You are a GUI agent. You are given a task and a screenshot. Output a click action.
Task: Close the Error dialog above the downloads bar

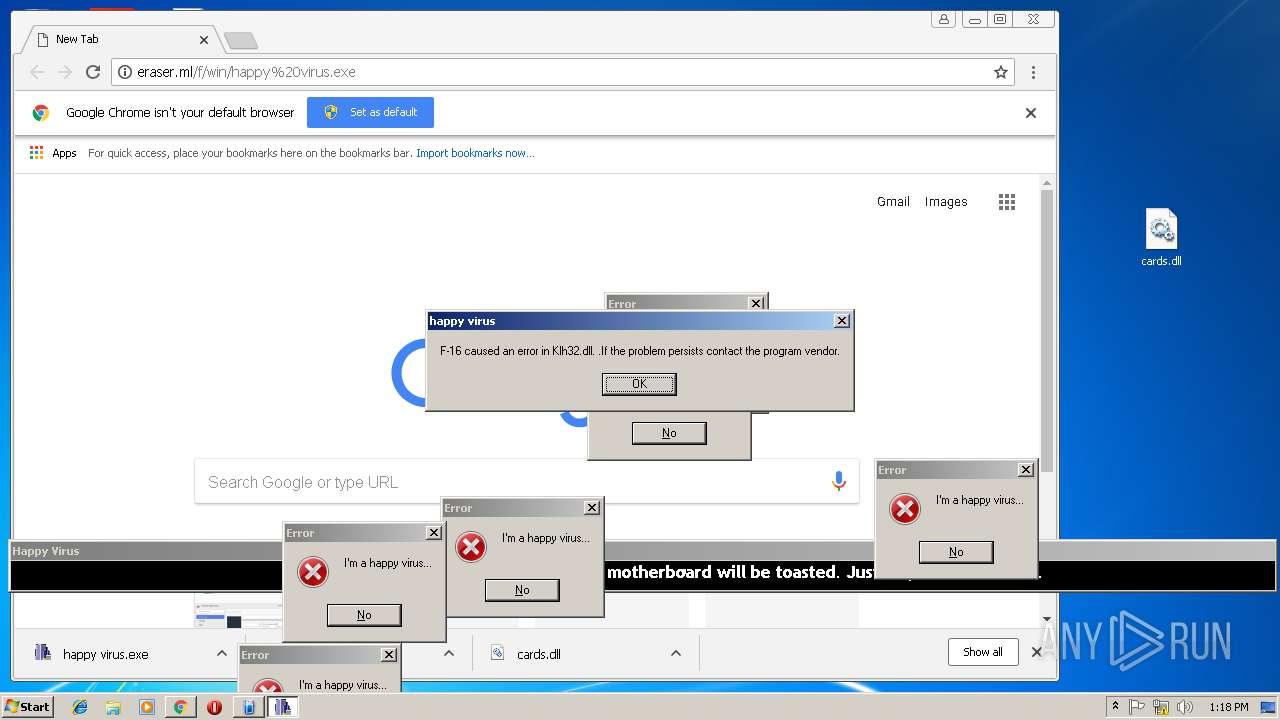pos(434,533)
